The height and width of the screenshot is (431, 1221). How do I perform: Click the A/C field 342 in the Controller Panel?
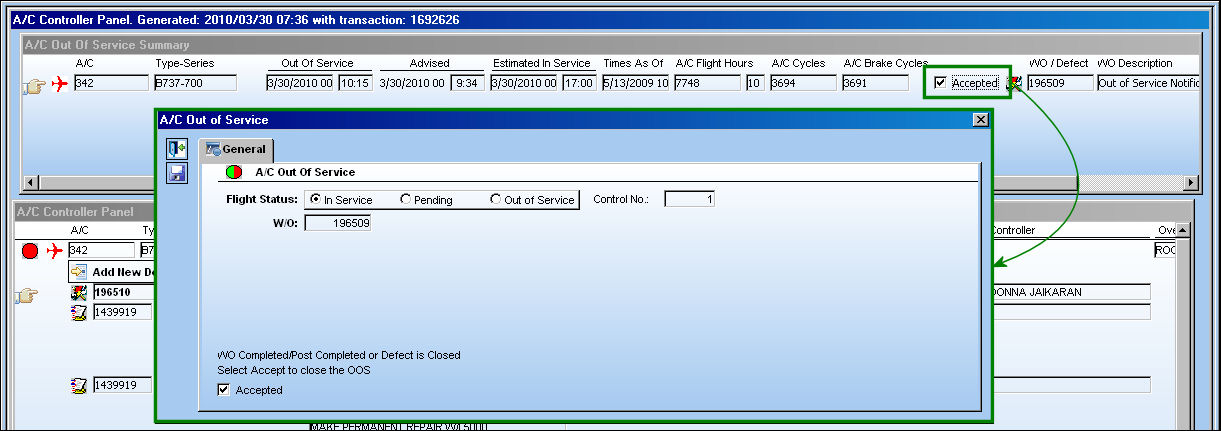pyautogui.click(x=101, y=250)
